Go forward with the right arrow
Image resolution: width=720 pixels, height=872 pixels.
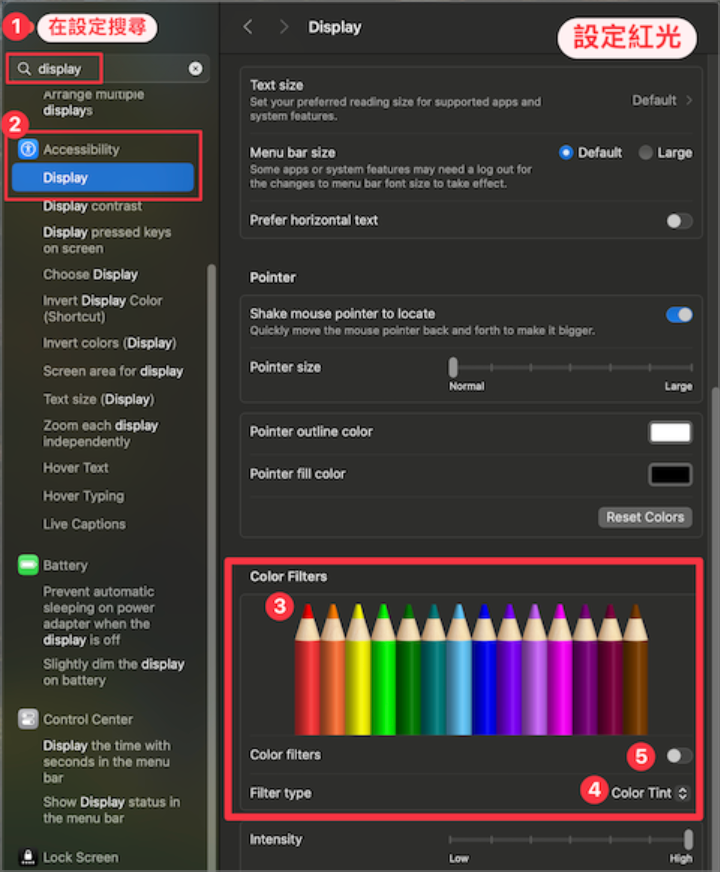pyautogui.click(x=284, y=27)
